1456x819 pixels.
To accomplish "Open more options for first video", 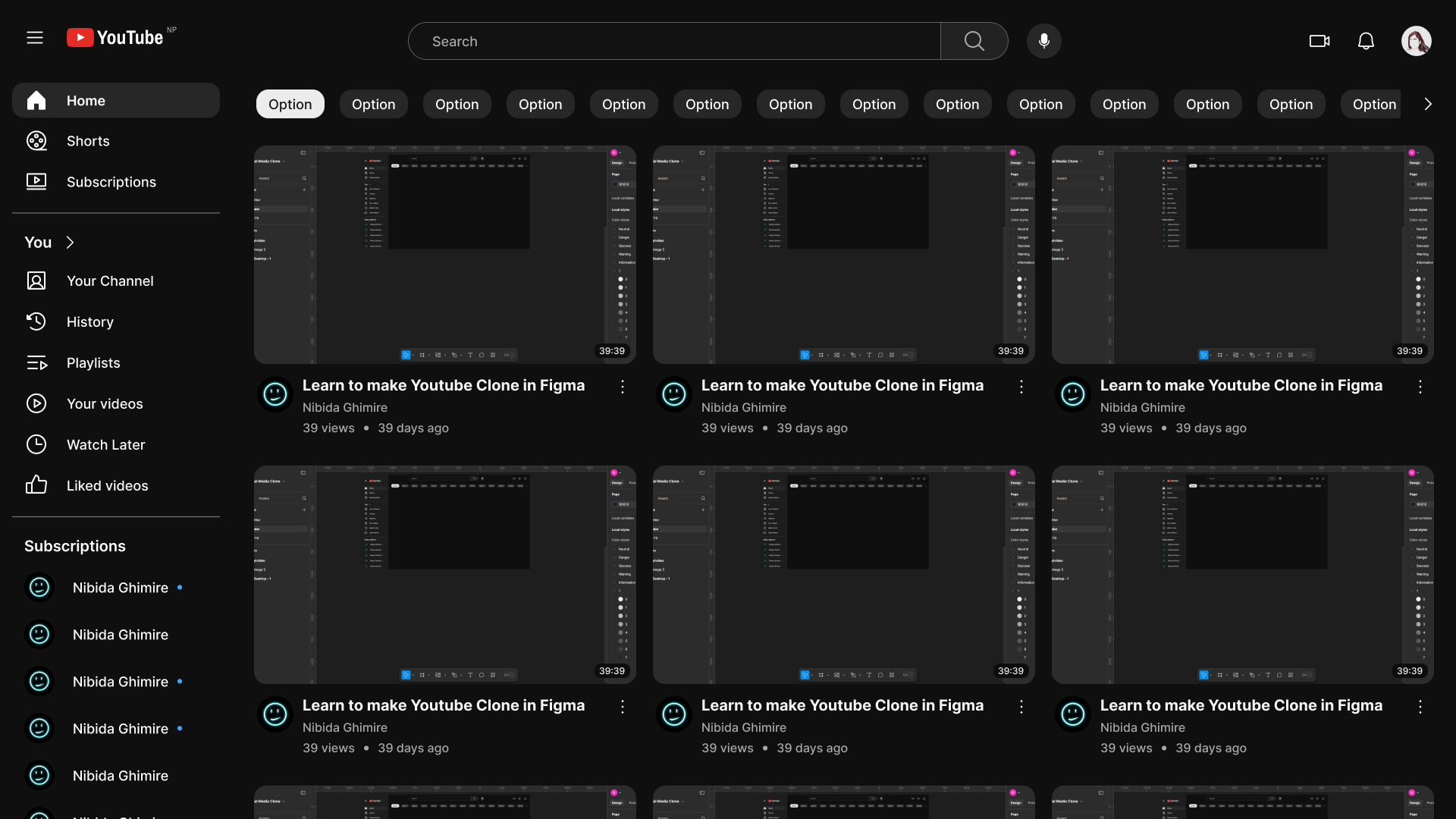I will 623,387.
